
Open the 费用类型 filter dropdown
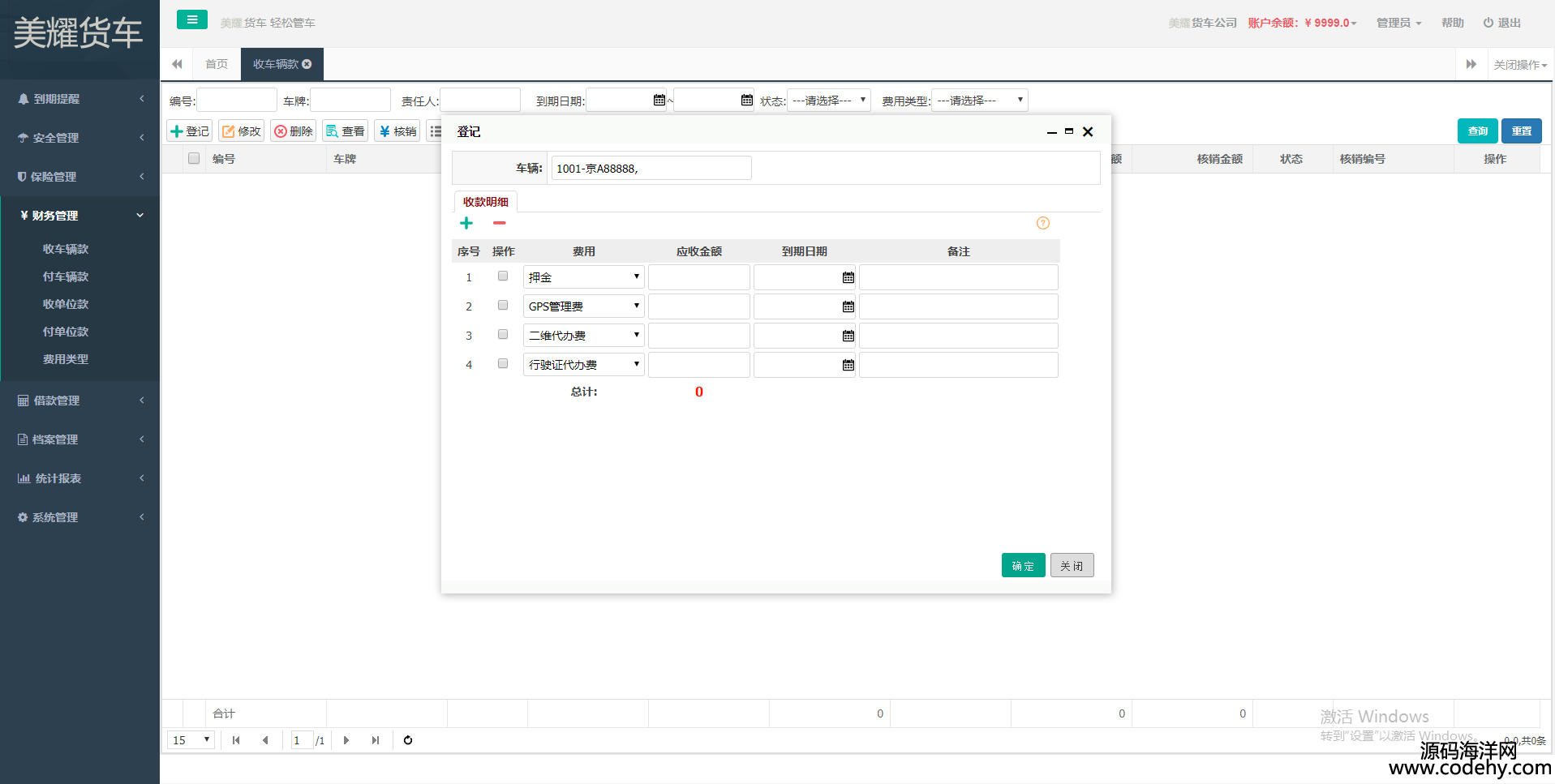click(980, 101)
